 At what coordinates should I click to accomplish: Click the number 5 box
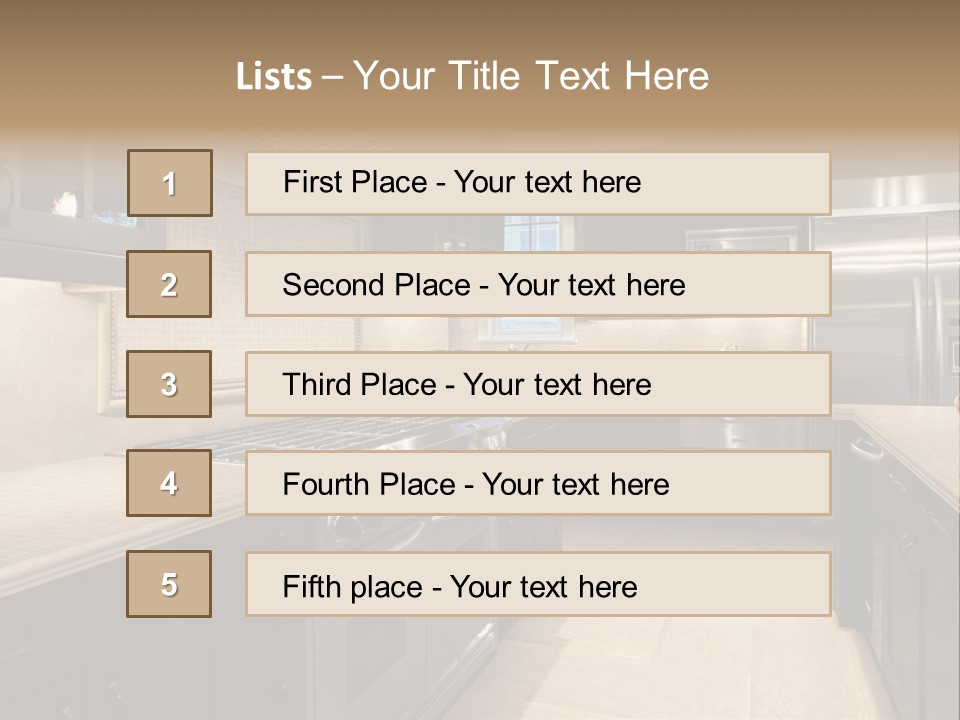click(169, 584)
